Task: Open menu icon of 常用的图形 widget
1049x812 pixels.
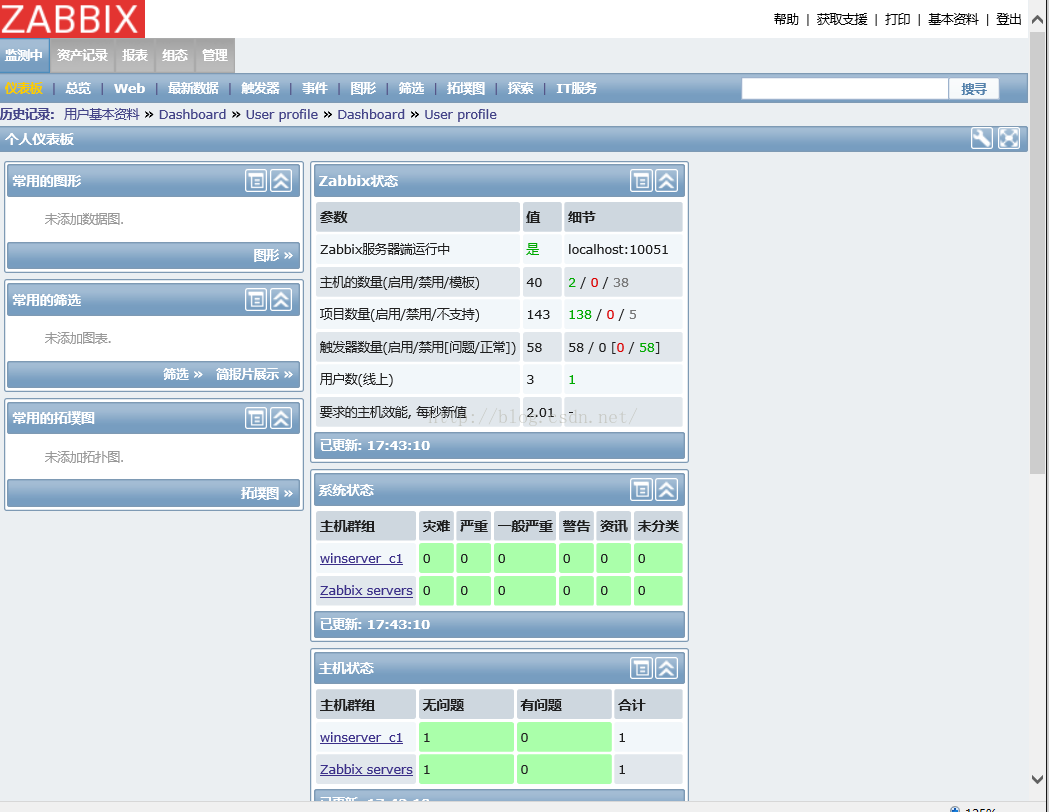Action: pyautogui.click(x=256, y=181)
